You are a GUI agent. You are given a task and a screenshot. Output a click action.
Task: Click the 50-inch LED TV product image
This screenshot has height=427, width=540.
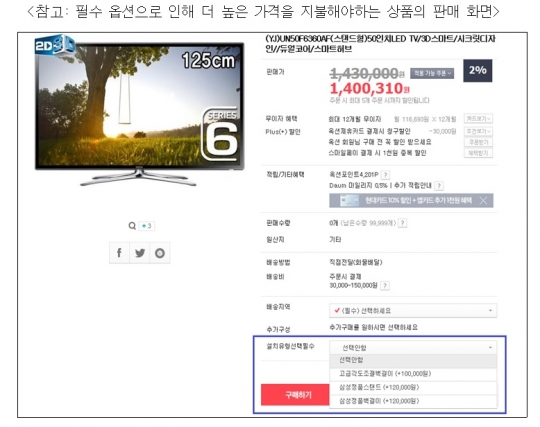click(139, 110)
